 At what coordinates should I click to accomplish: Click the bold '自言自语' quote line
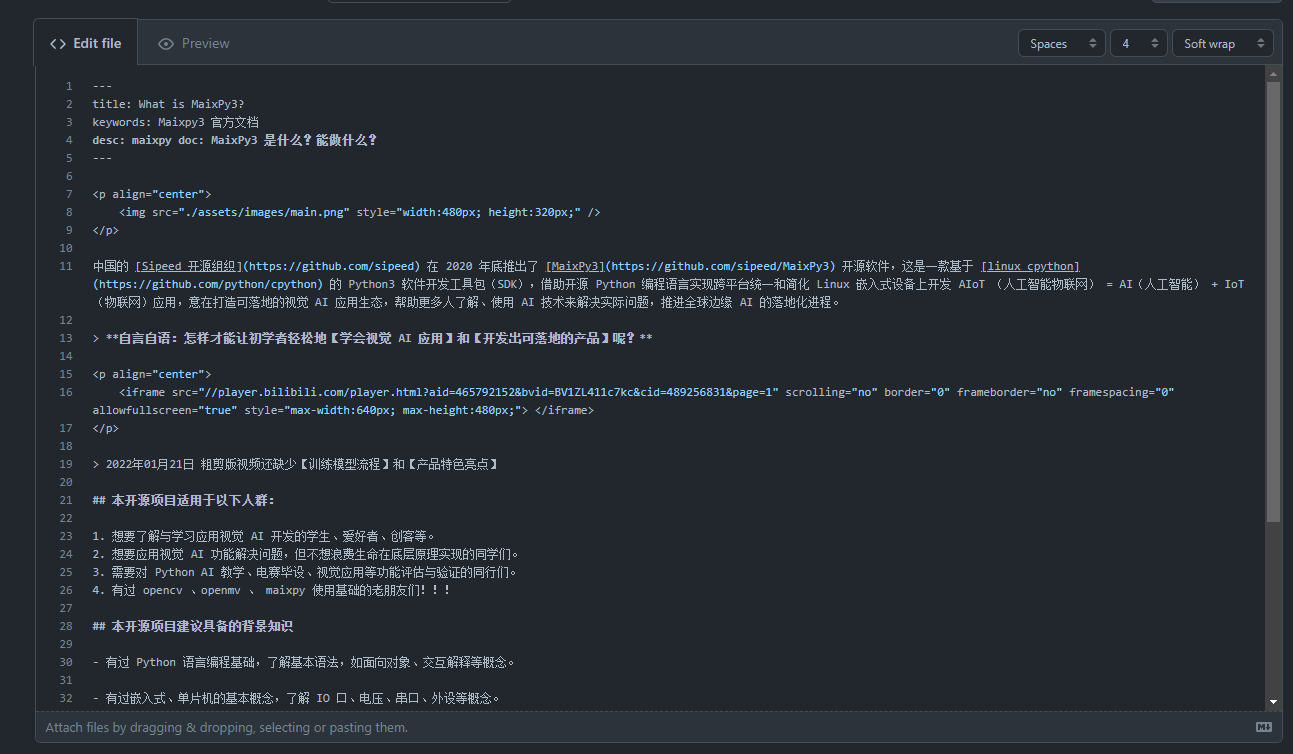point(372,338)
